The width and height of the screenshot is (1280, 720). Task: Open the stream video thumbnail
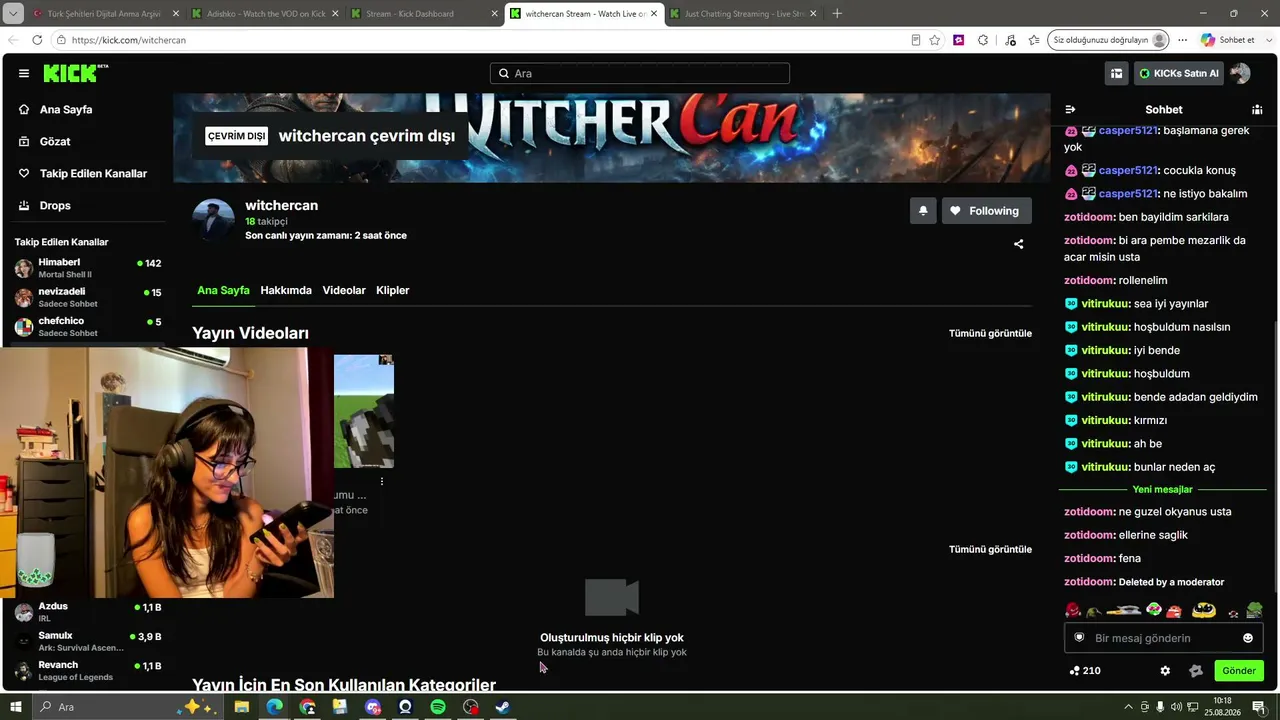point(364,411)
